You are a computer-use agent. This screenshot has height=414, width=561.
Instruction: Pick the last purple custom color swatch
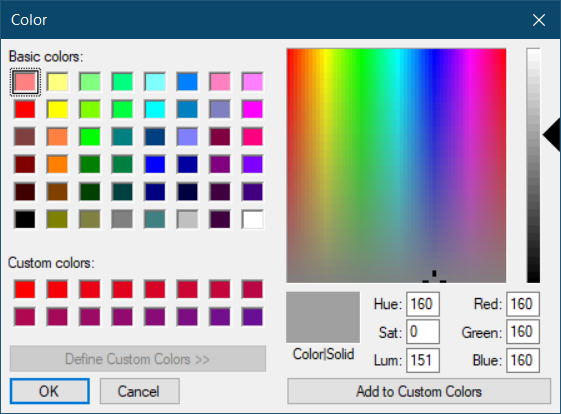[x=253, y=317]
